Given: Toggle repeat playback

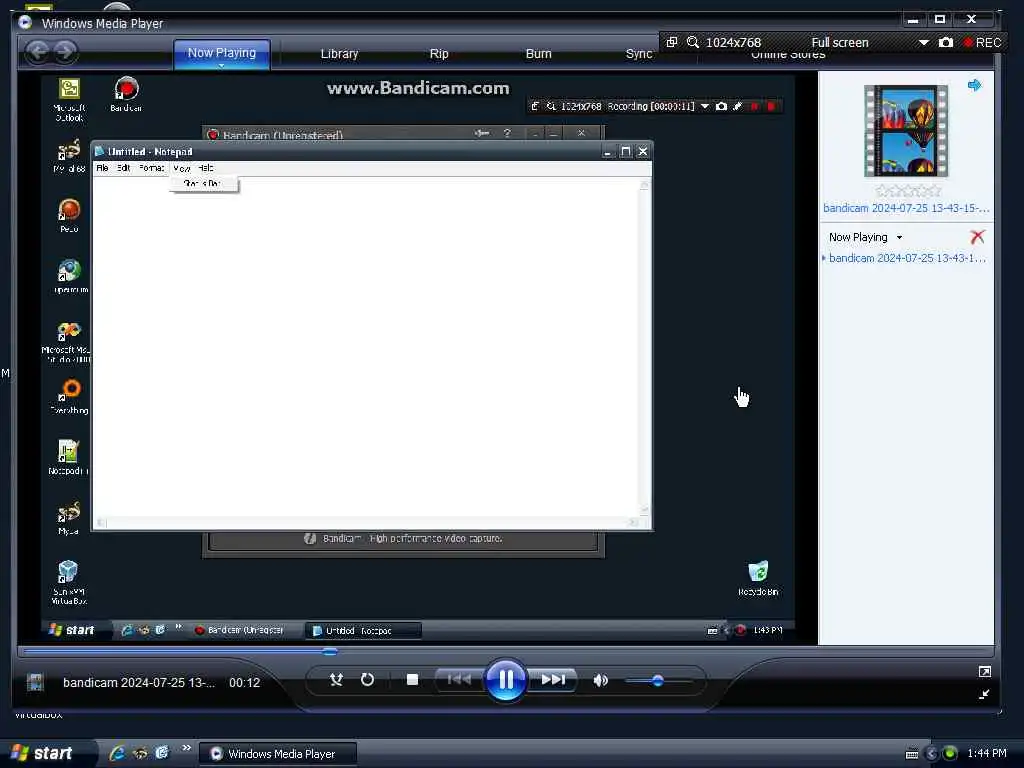Looking at the screenshot, I should pyautogui.click(x=367, y=680).
